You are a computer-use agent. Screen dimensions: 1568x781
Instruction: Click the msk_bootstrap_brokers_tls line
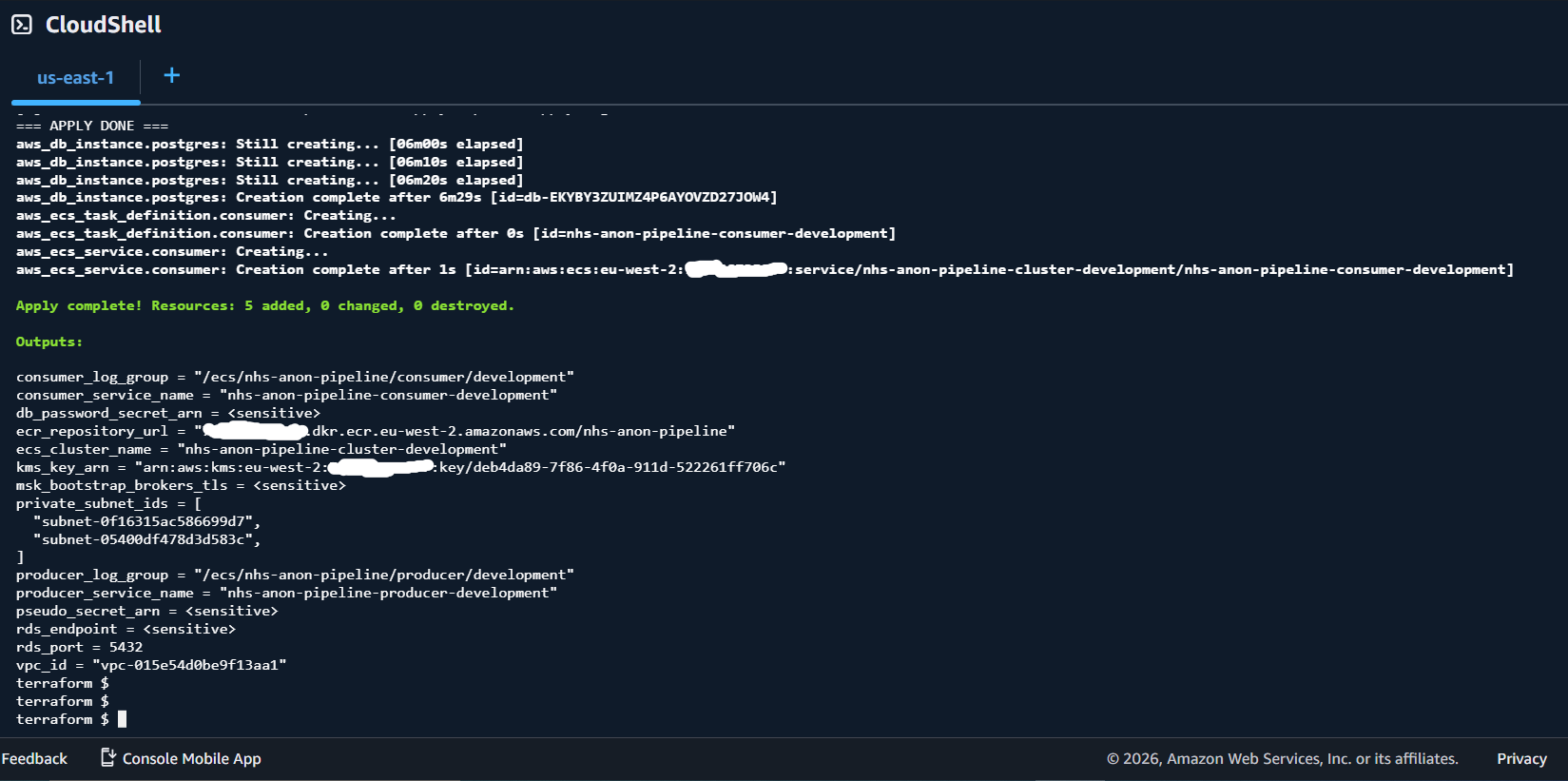point(181,485)
